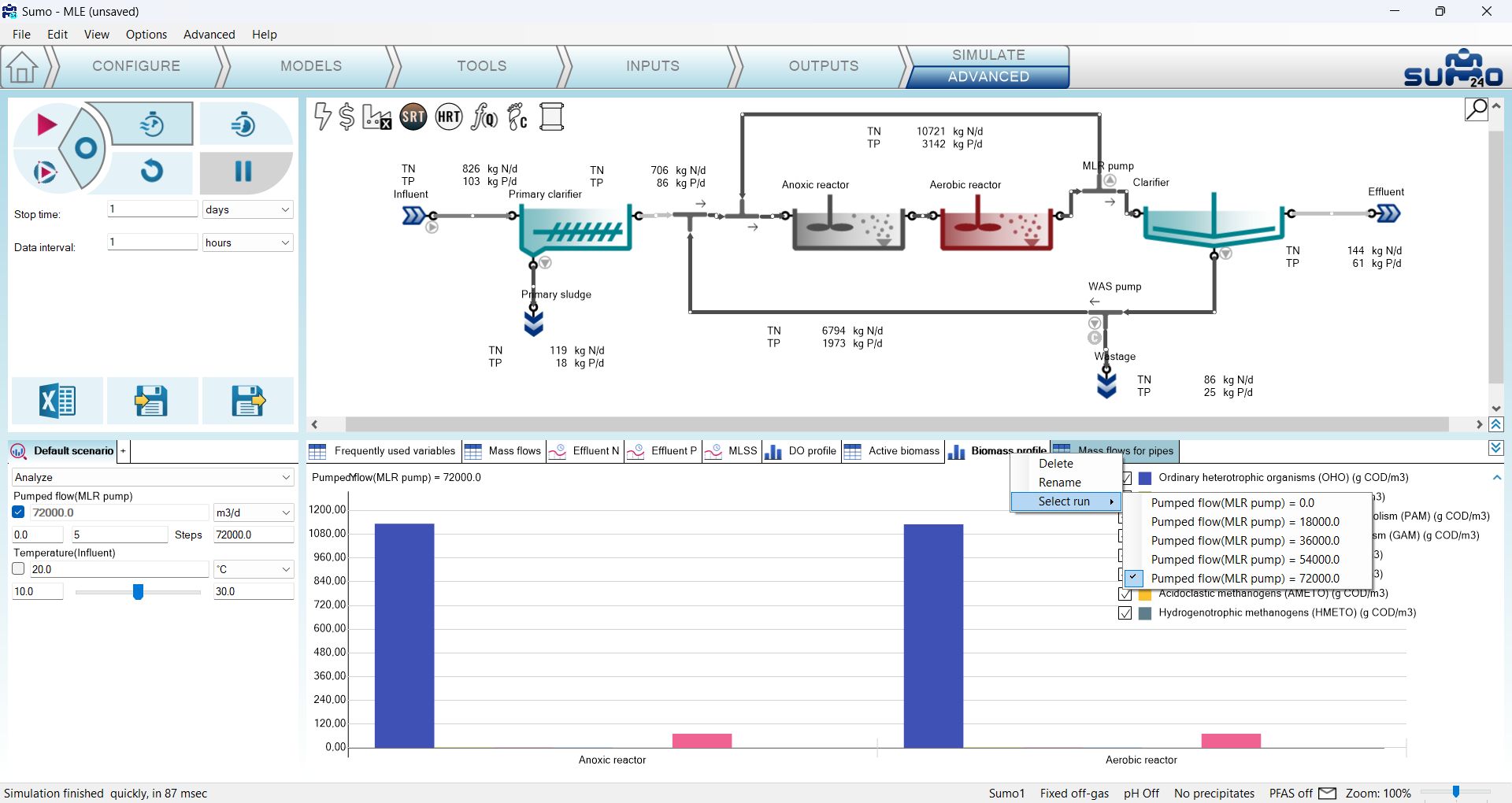Click the Influent arrow unit on the flowsheet
Screen dimensions: 1512x803
[x=414, y=215]
